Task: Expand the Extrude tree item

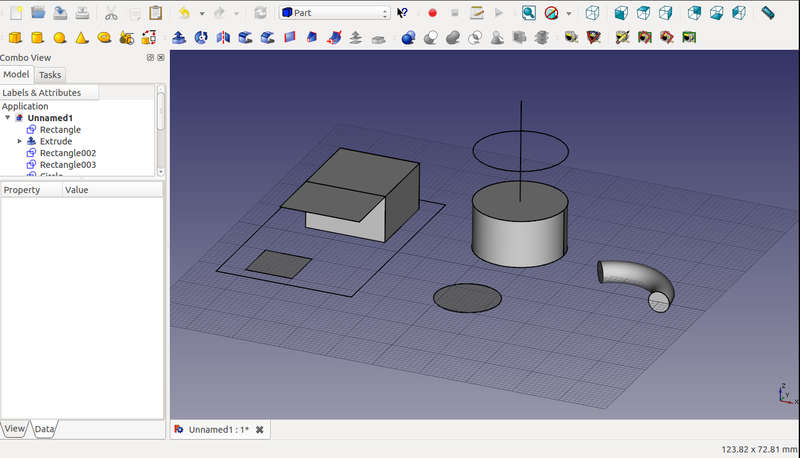Action: (20, 141)
